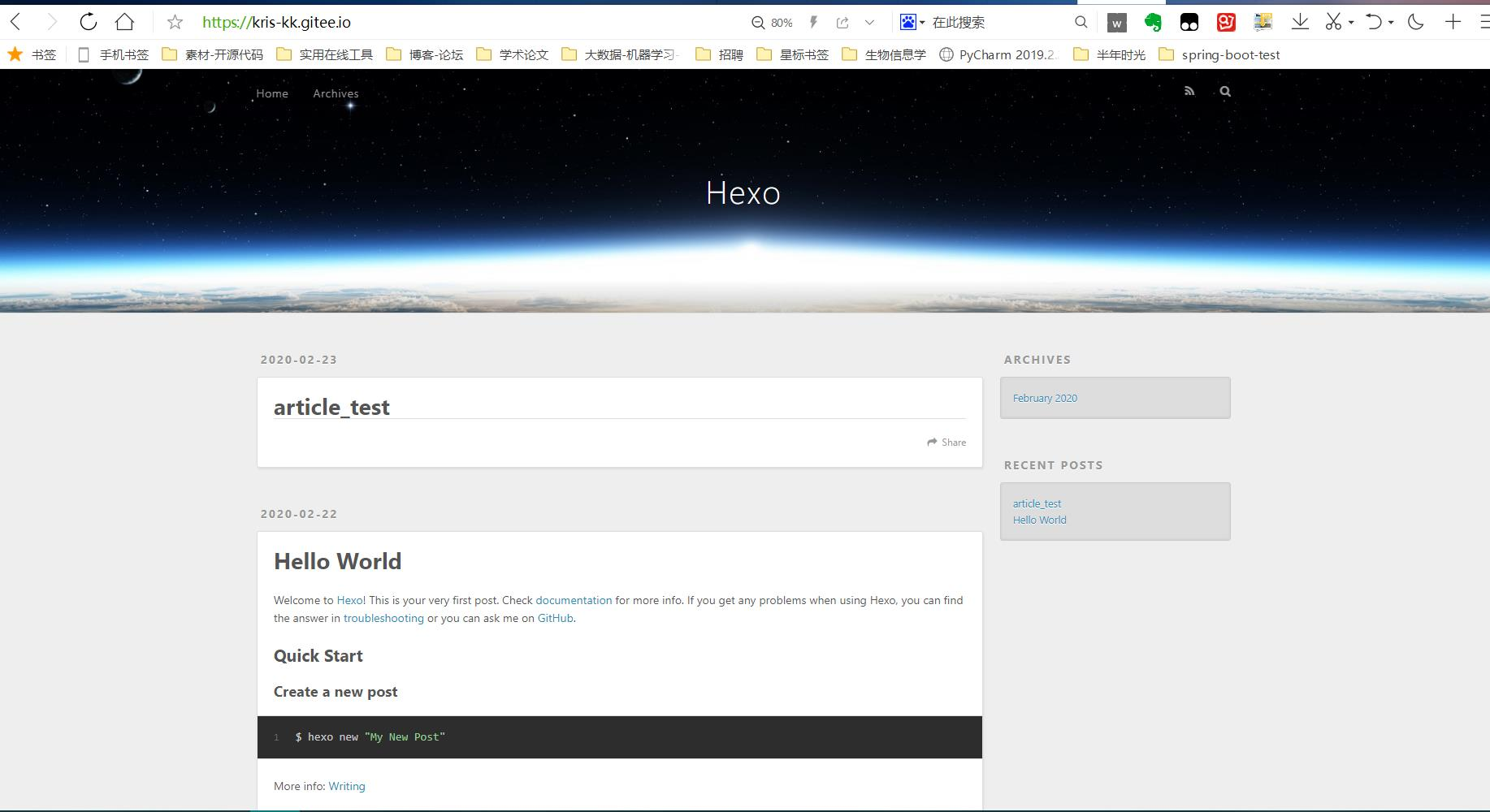1490x812 pixels.
Task: Open the Baidu search engine dropdown
Action: 913,23
